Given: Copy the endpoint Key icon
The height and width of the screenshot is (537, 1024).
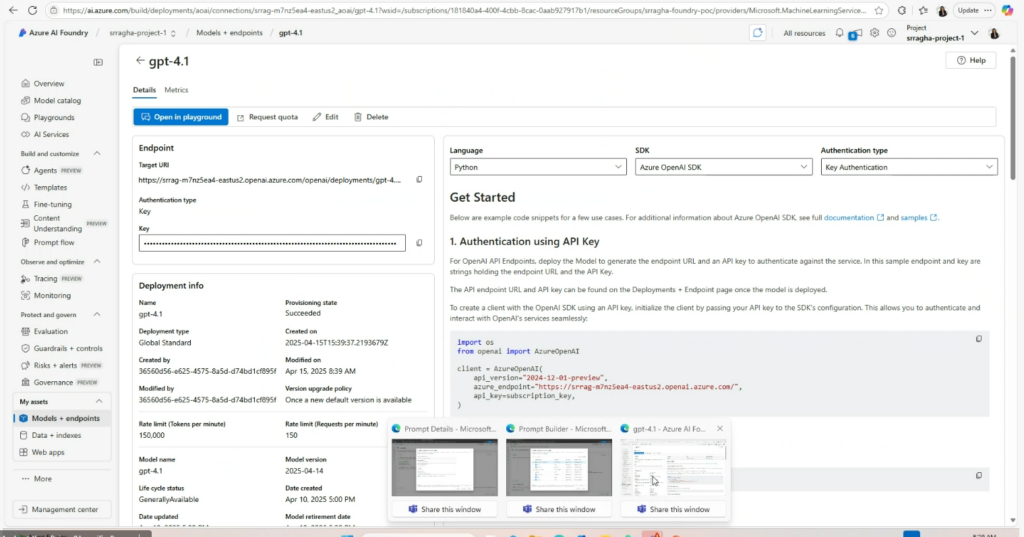Looking at the screenshot, I should click(x=419, y=243).
